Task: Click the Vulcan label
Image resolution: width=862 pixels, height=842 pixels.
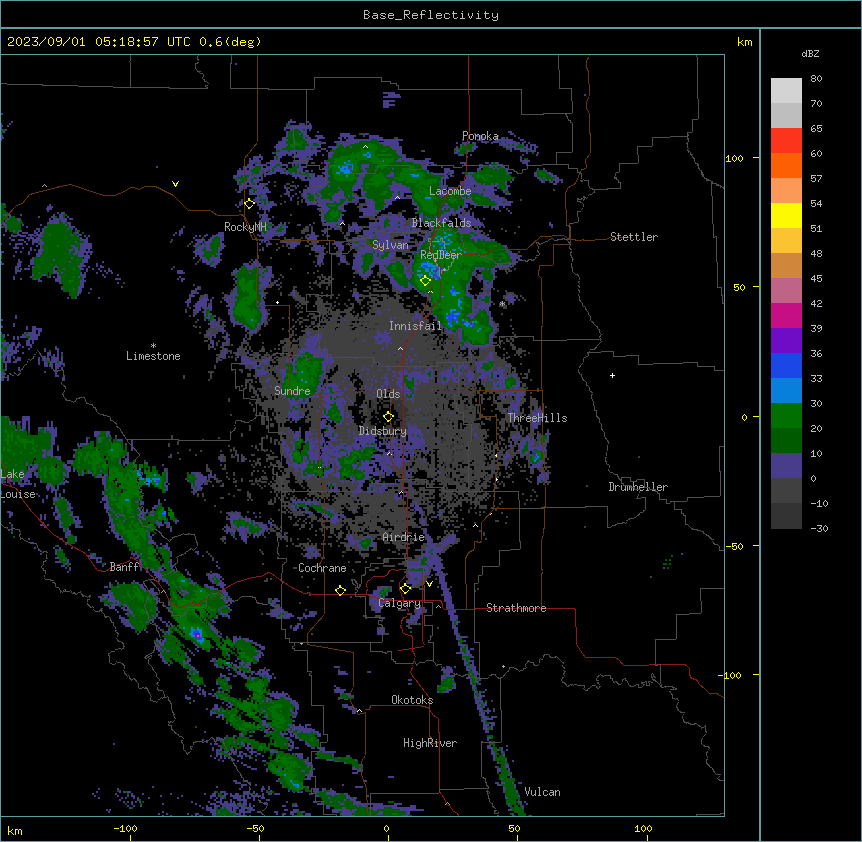Action: click(x=543, y=792)
